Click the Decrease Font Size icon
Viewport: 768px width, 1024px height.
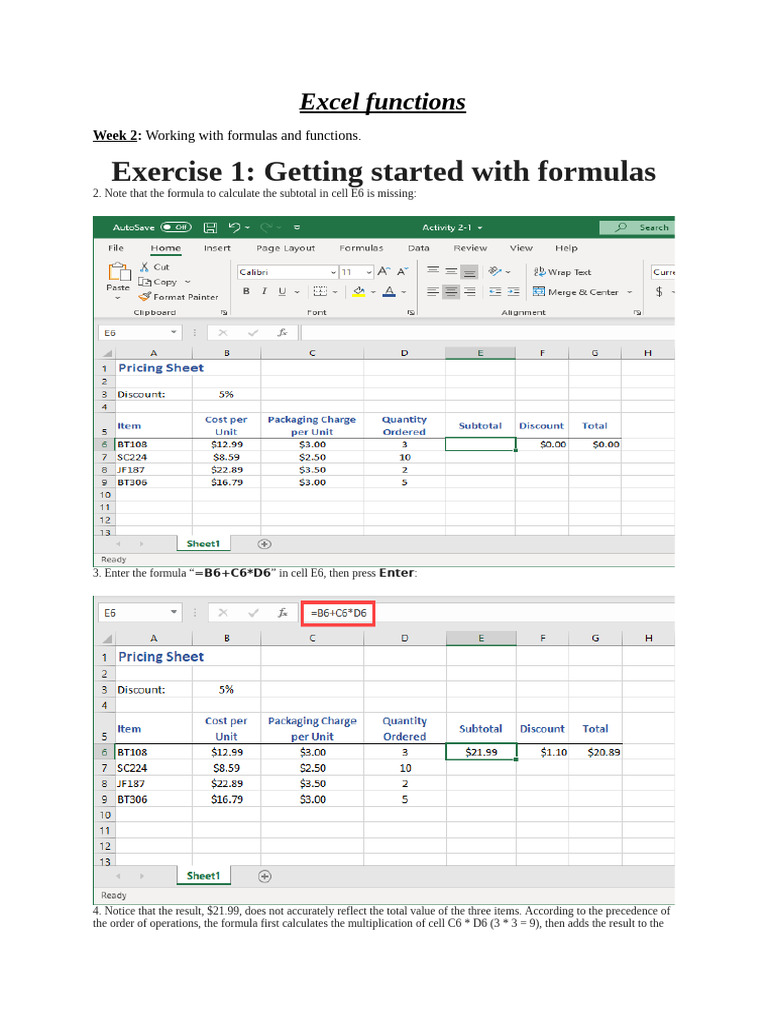403,272
